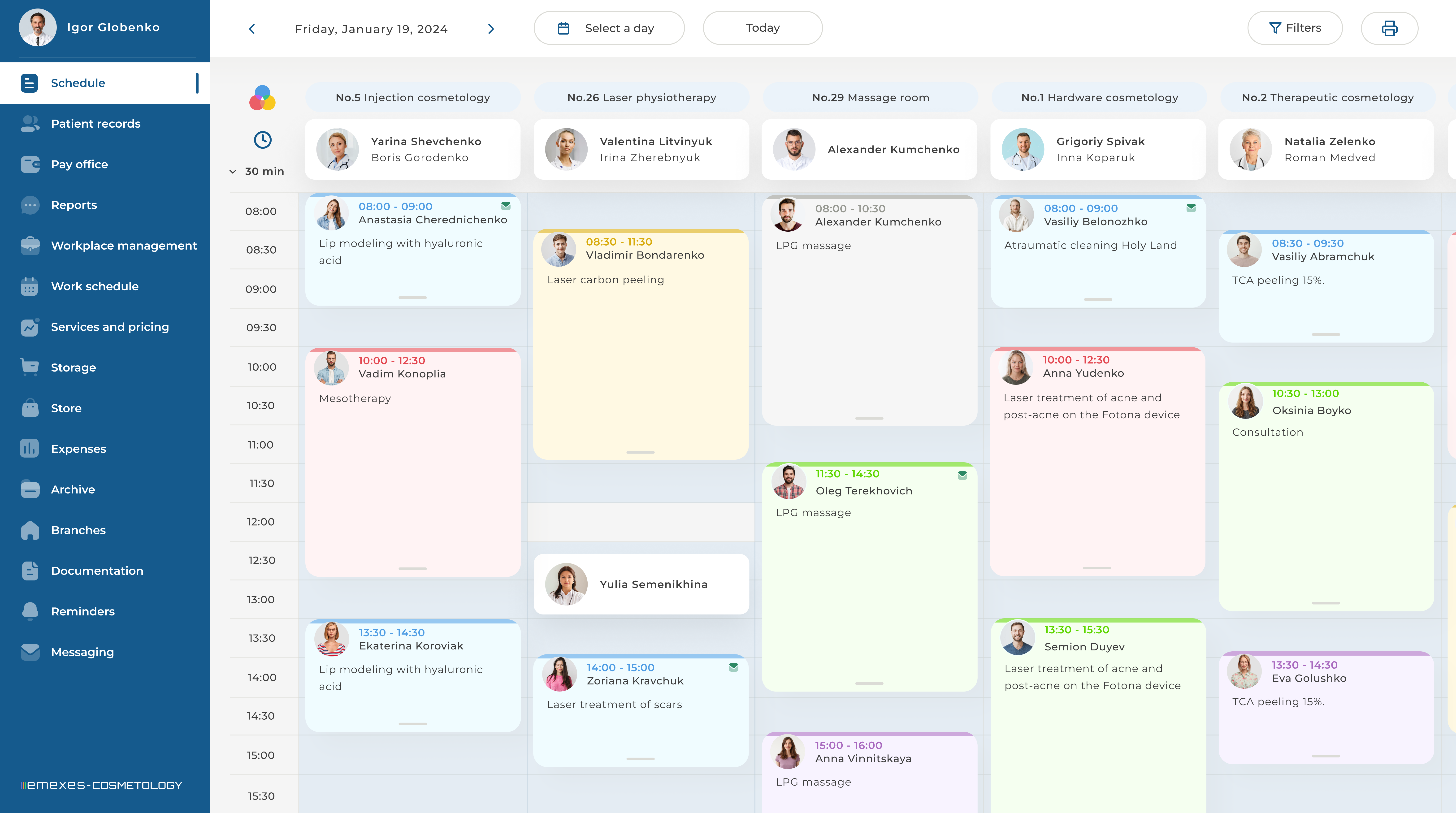Click Igor Globenko profile avatar
This screenshot has height=813, width=1456.
pyautogui.click(x=37, y=27)
